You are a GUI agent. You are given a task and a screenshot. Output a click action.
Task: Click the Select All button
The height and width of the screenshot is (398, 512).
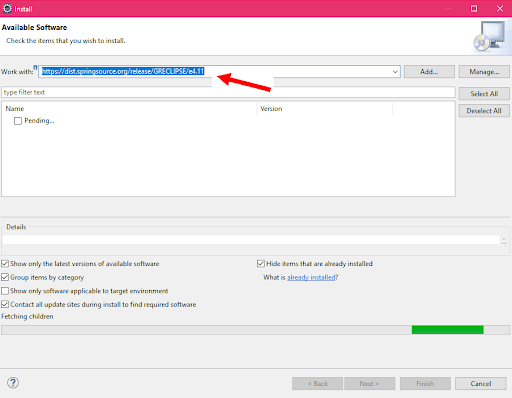[x=484, y=94]
